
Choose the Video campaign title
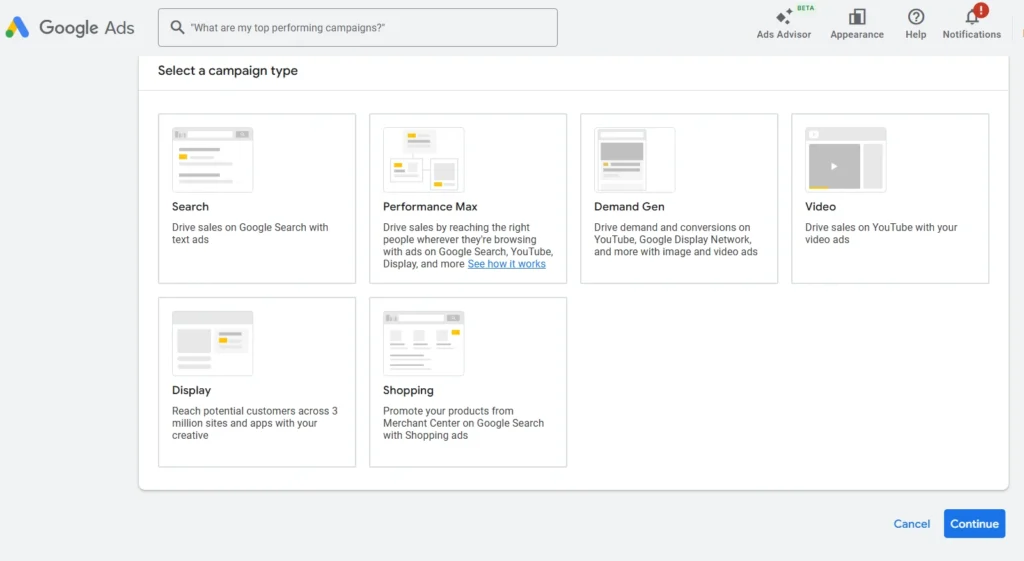(820, 206)
